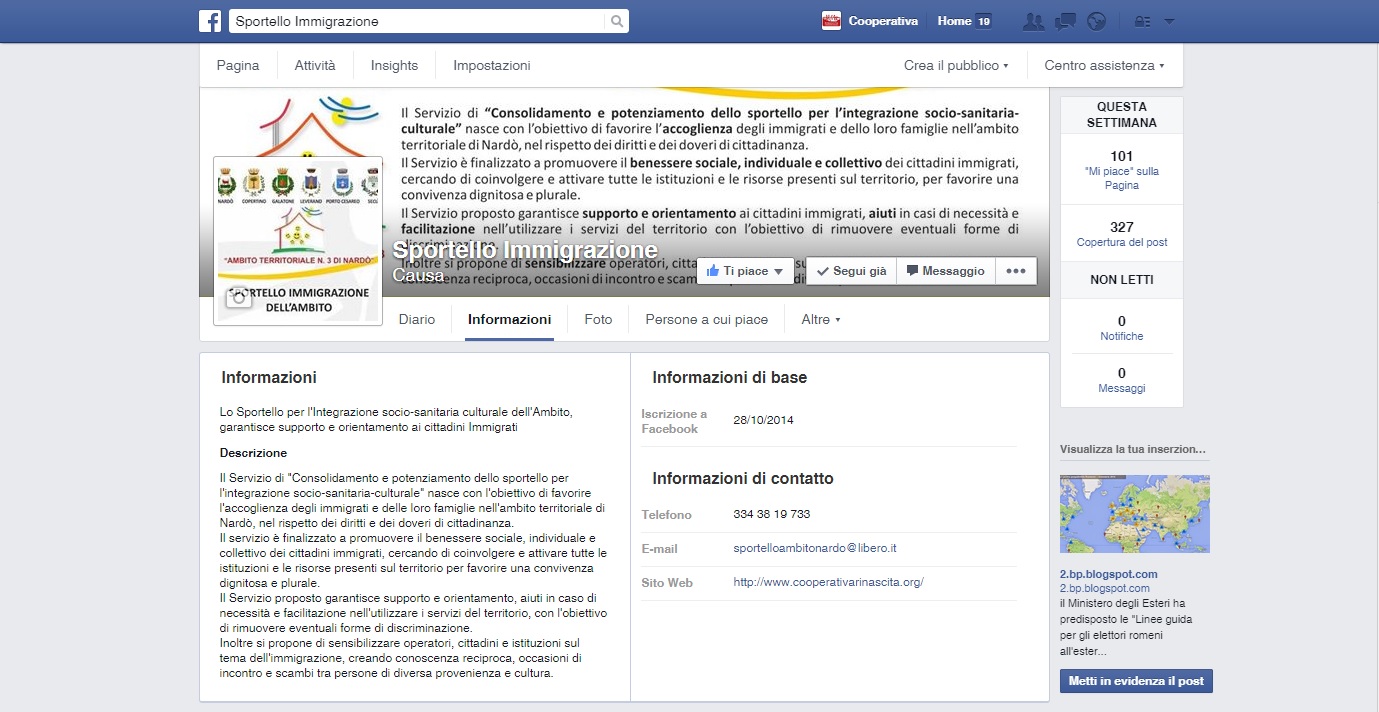Click the search magnifier icon
The image size is (1379, 712).
tap(616, 21)
